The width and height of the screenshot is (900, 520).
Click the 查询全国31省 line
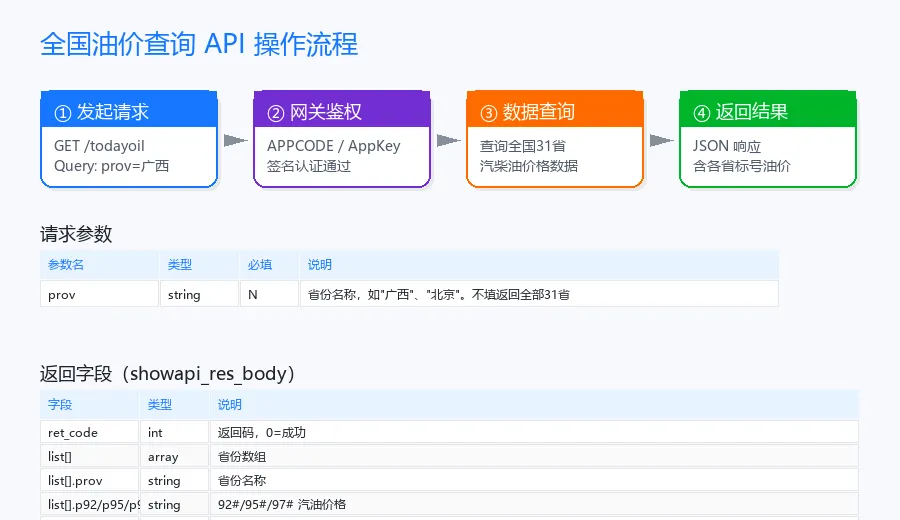coord(522,146)
